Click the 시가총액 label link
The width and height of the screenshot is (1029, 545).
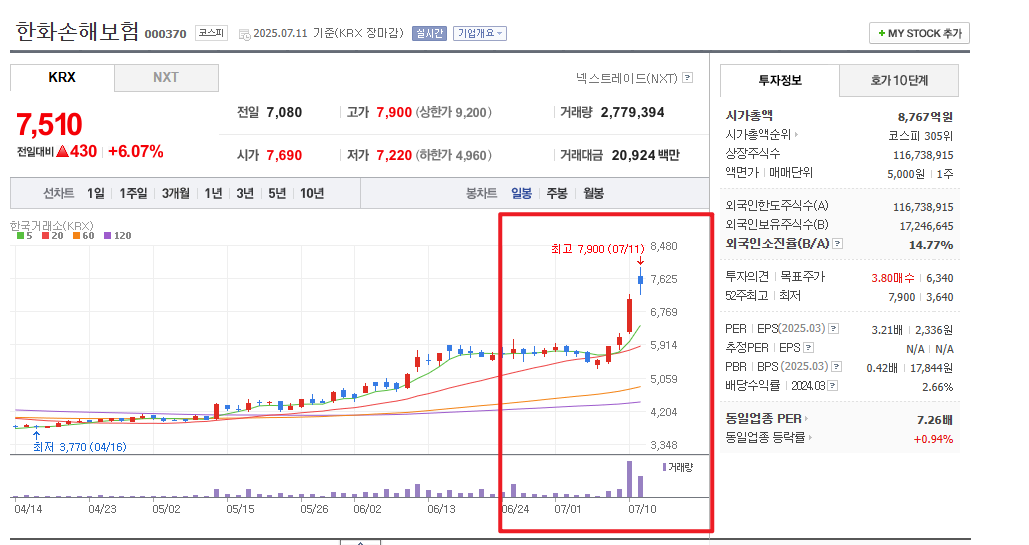[x=749, y=116]
